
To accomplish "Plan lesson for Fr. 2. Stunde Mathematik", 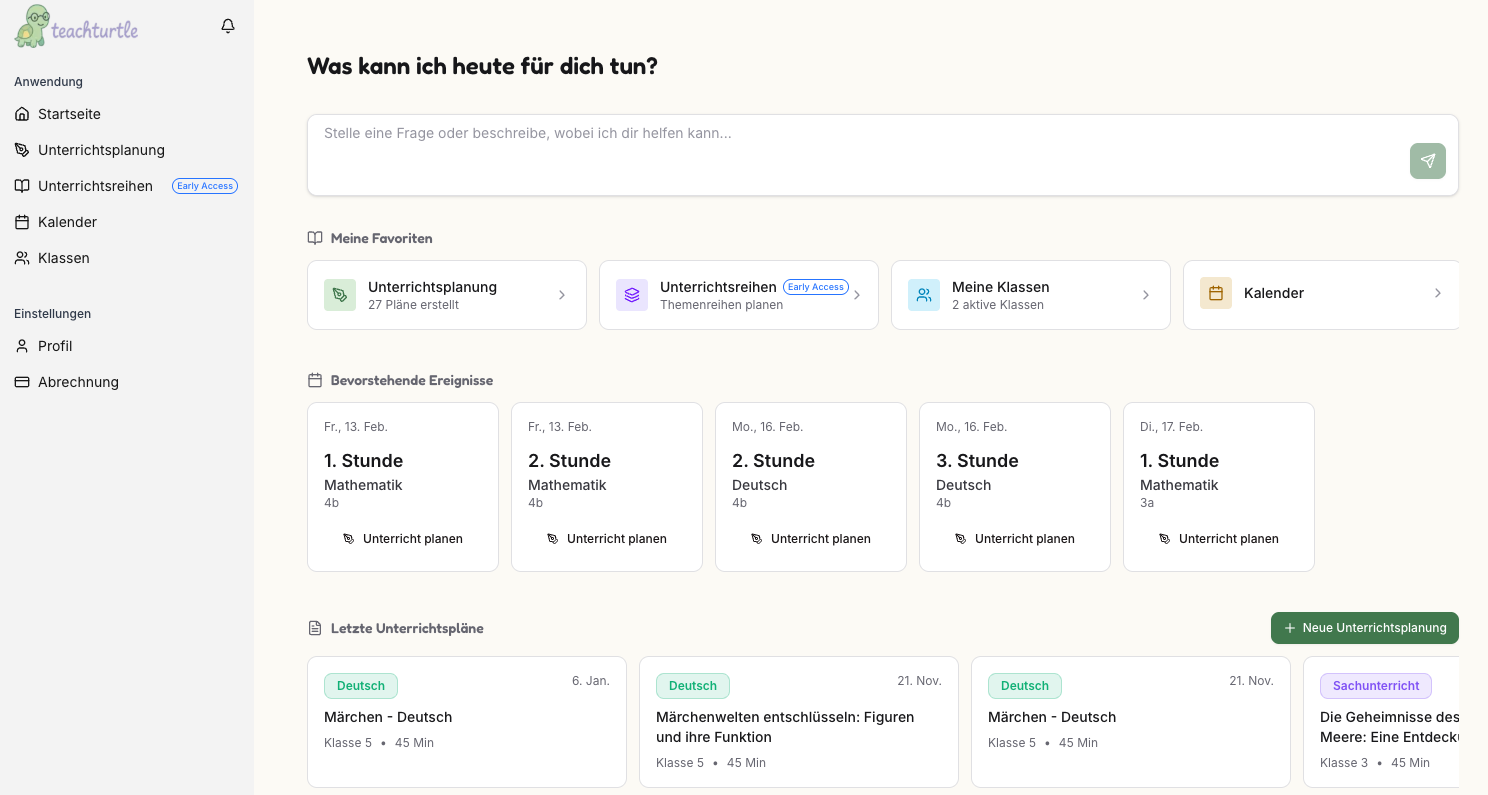I will click(607, 538).
